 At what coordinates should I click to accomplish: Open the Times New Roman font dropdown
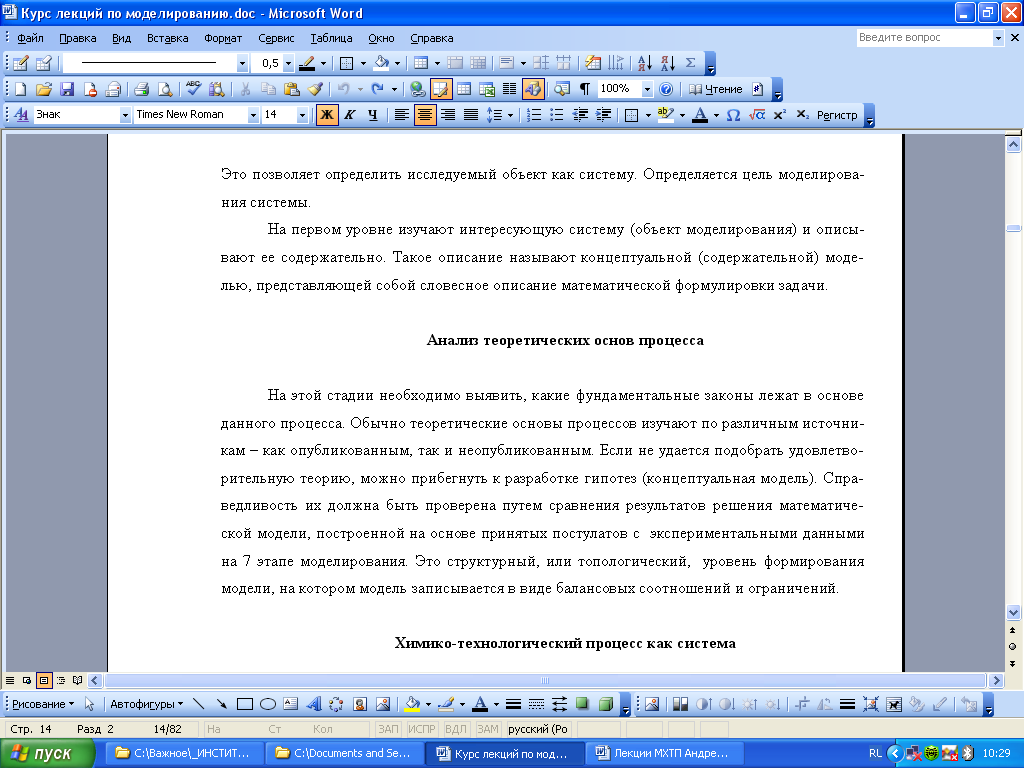point(253,116)
